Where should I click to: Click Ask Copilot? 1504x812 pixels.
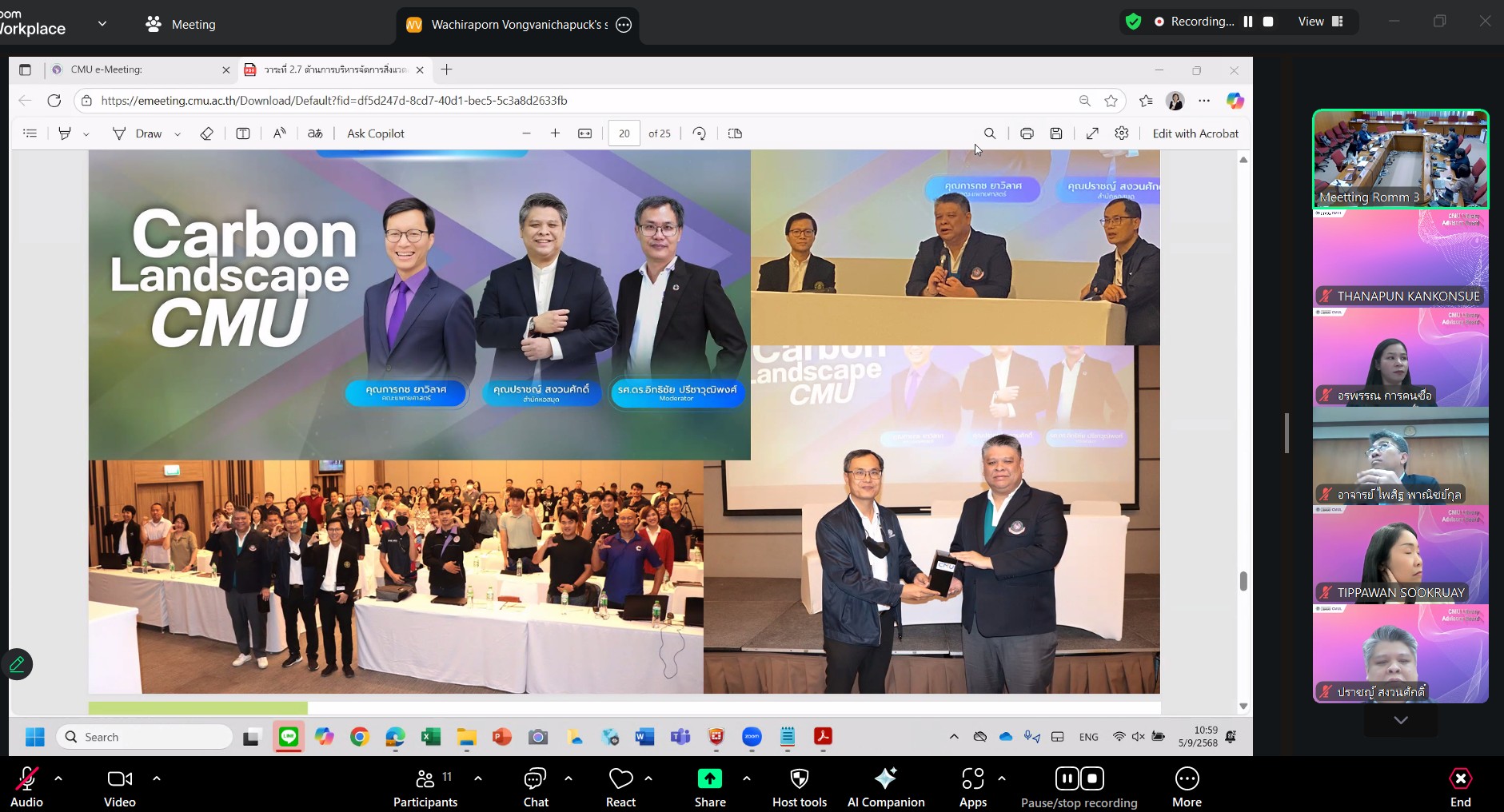[376, 133]
